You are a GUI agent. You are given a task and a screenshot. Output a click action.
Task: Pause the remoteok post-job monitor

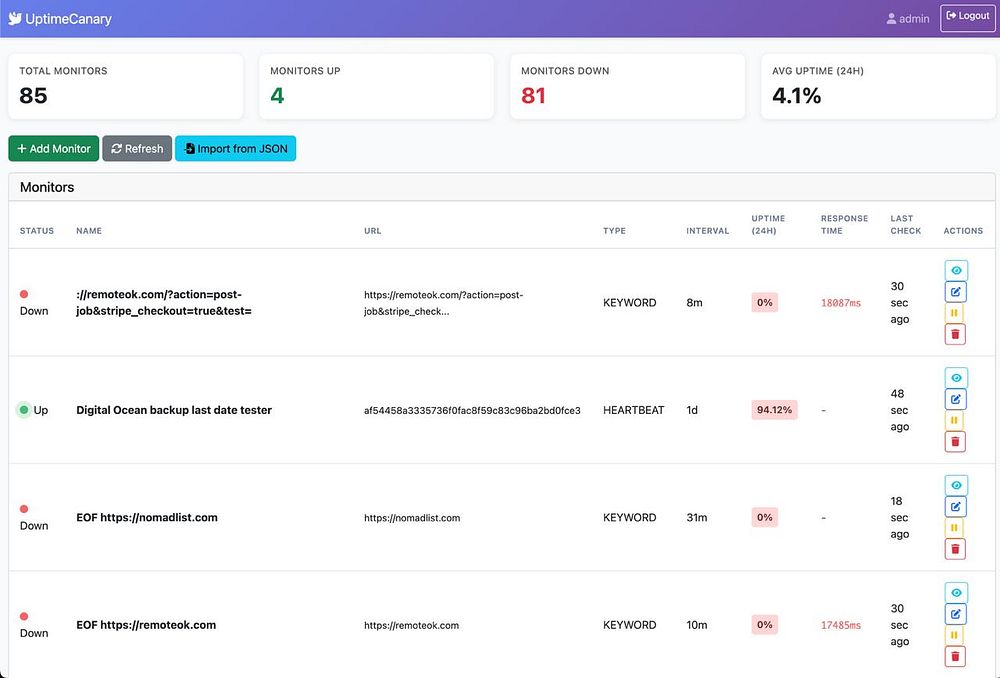click(954, 313)
